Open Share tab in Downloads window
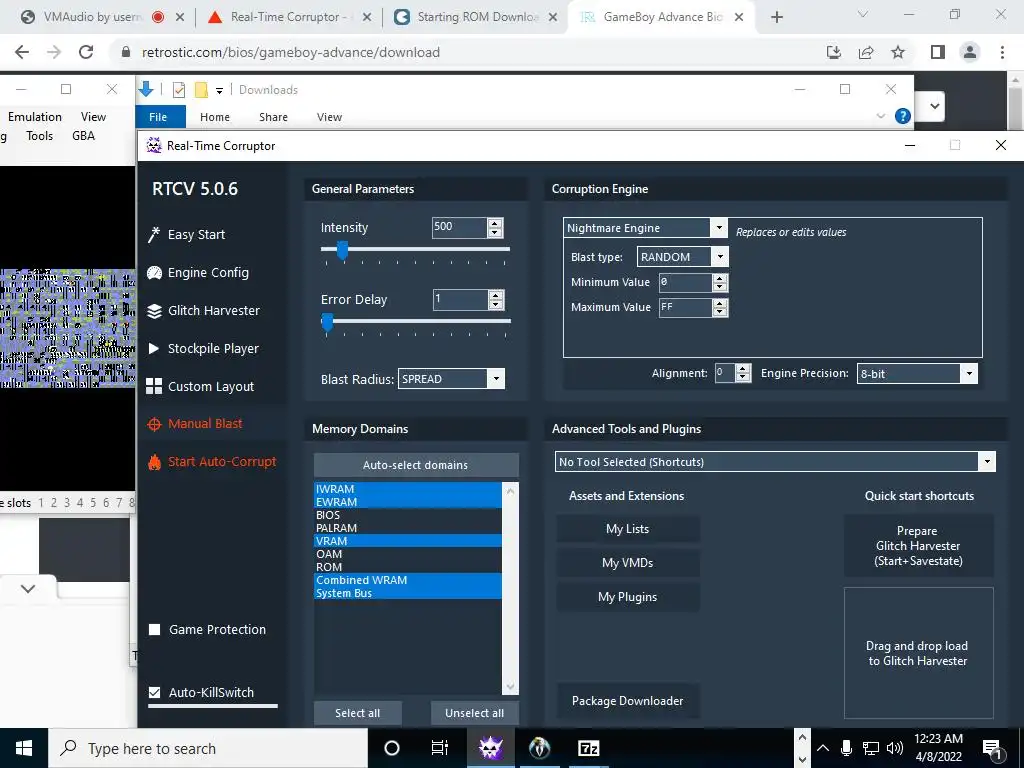Screen dimensions: 1024x768 click(x=273, y=117)
